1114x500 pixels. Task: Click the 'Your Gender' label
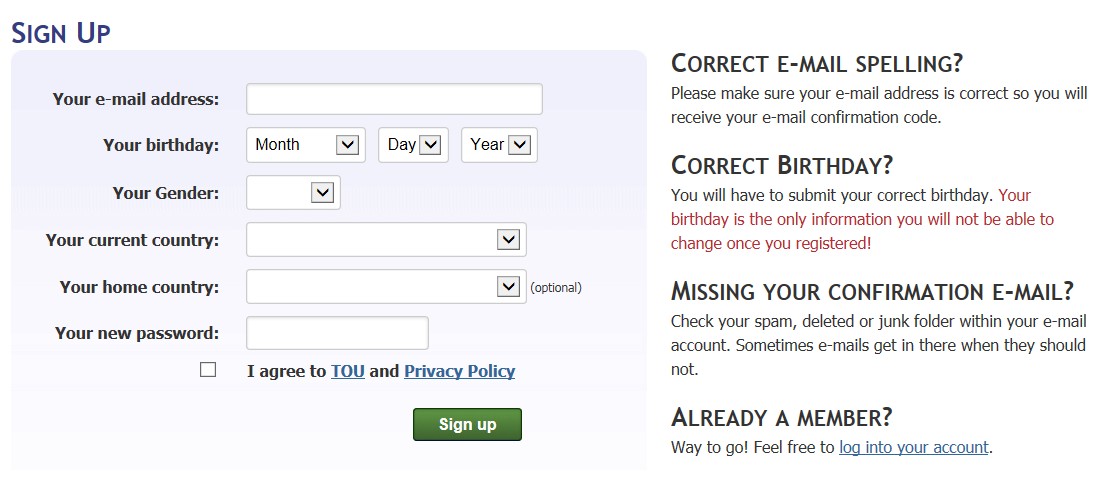pyautogui.click(x=166, y=193)
